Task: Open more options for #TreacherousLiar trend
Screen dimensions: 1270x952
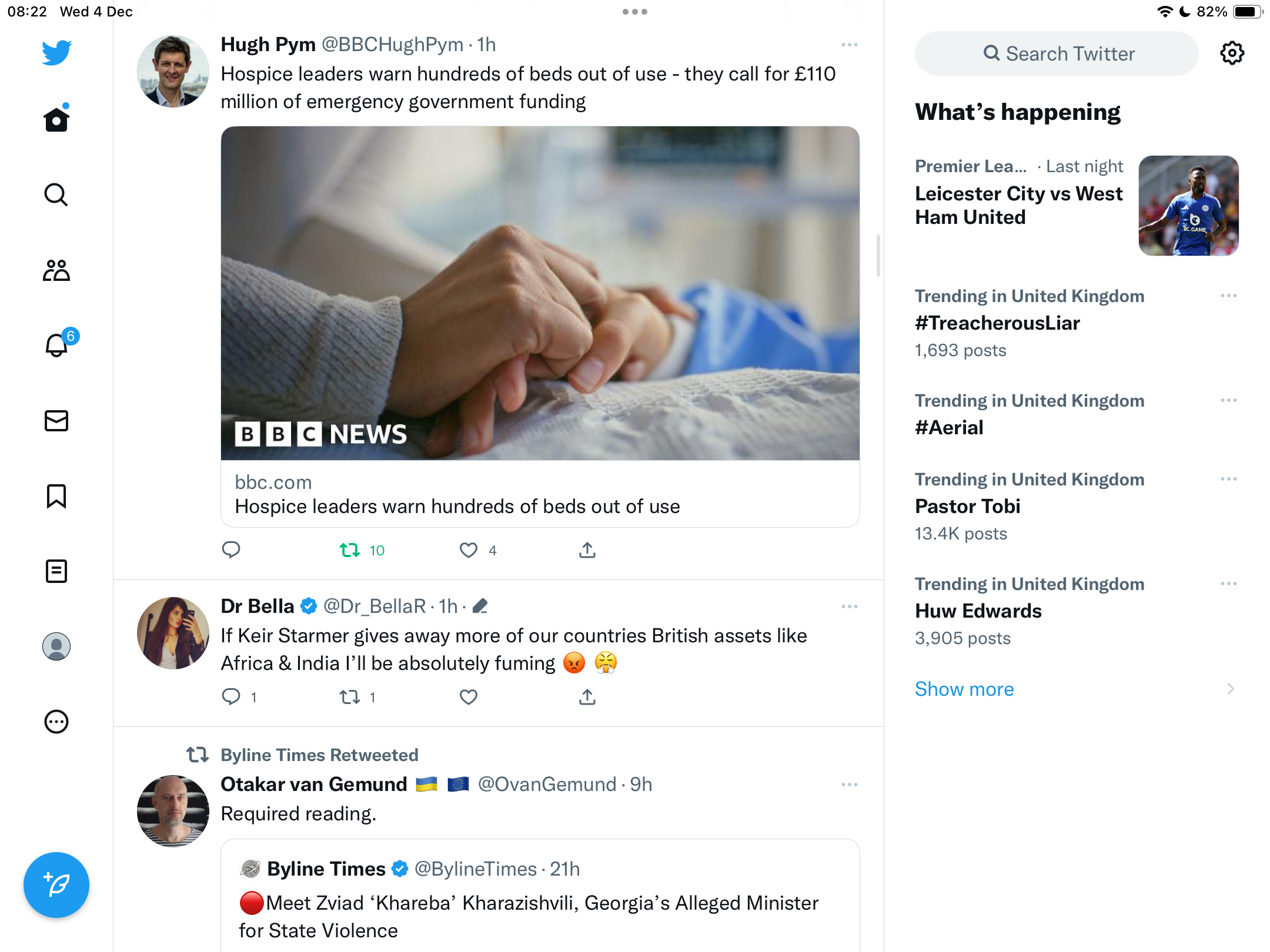Action: point(1229,296)
